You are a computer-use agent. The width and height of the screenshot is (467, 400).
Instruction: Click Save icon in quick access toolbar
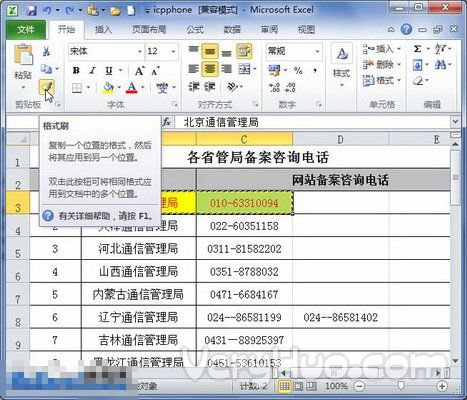pos(31,10)
